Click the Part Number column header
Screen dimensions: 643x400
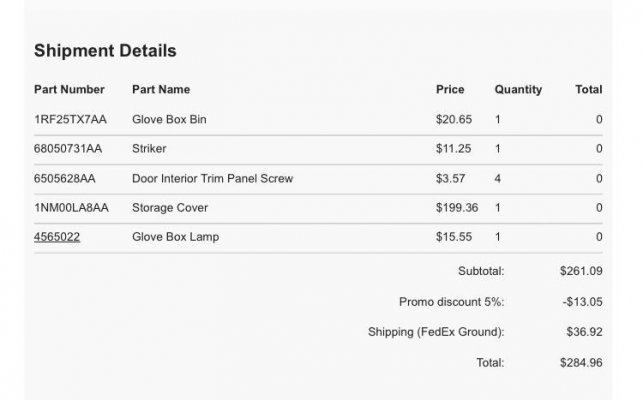[69, 89]
